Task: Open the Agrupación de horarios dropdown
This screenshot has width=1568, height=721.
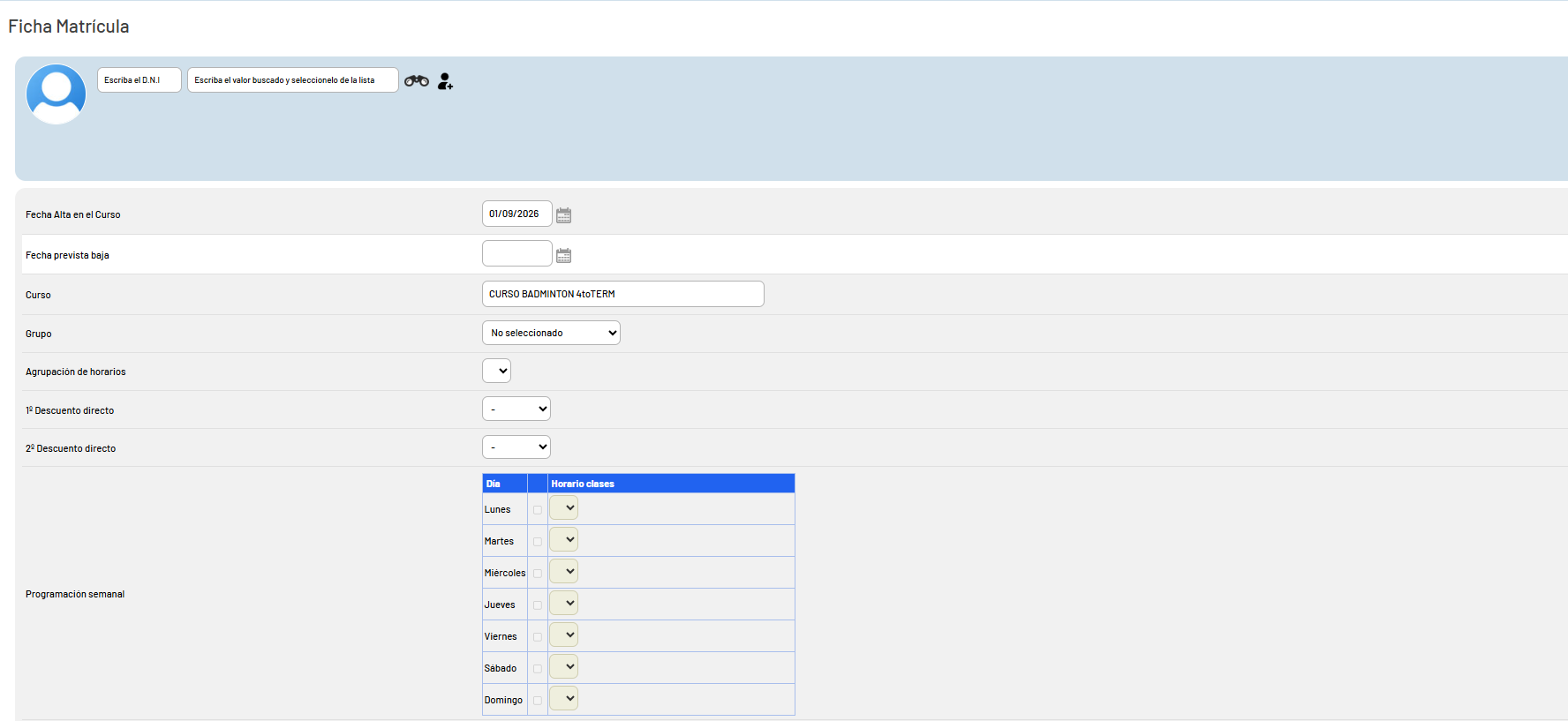Action: pos(496,371)
